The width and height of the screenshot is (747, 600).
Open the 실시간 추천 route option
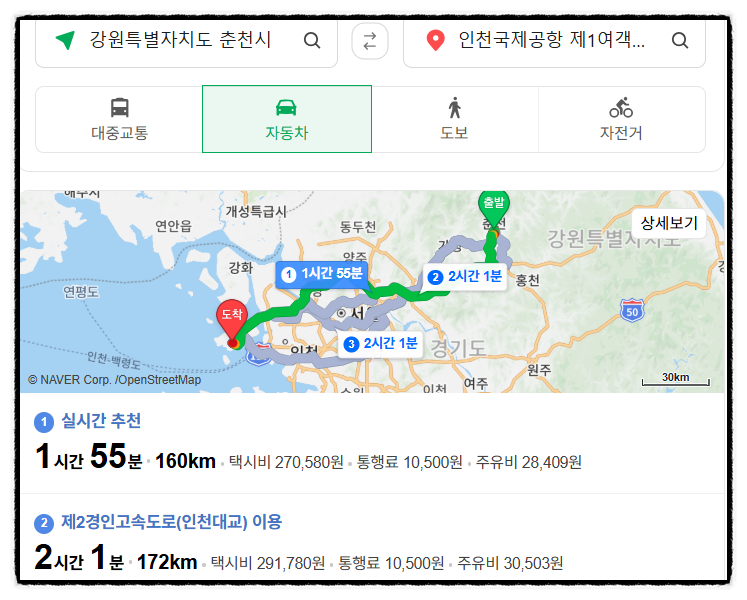click(x=101, y=421)
